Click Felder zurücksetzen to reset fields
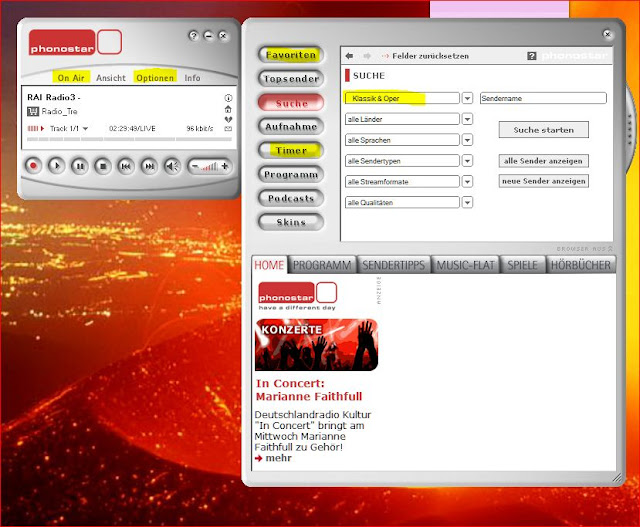The image size is (640, 527). (x=430, y=56)
